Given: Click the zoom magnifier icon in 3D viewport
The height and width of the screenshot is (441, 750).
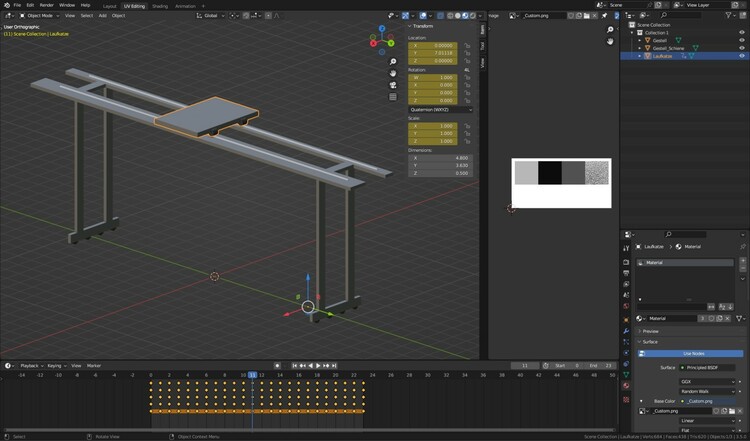Looking at the screenshot, I should click(393, 60).
